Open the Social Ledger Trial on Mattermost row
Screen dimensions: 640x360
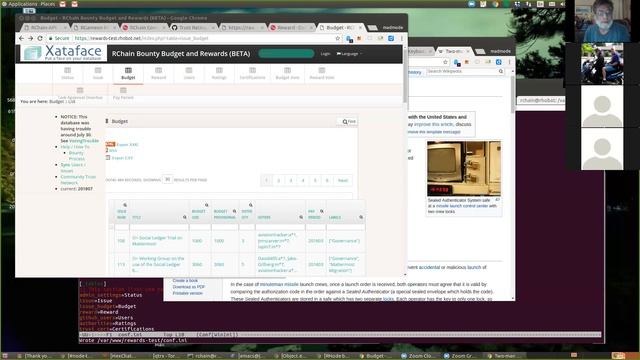coord(157,240)
